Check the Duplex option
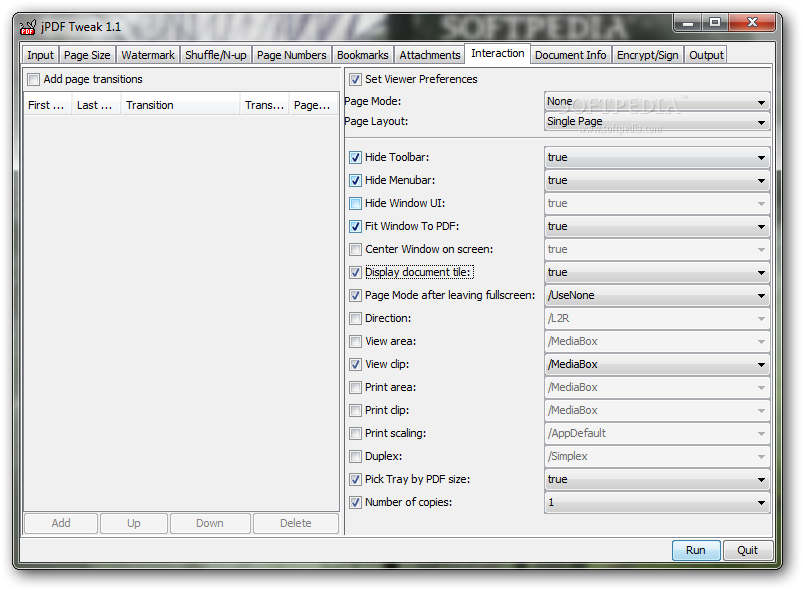Screen dimensions: 803x590 [x=355, y=456]
